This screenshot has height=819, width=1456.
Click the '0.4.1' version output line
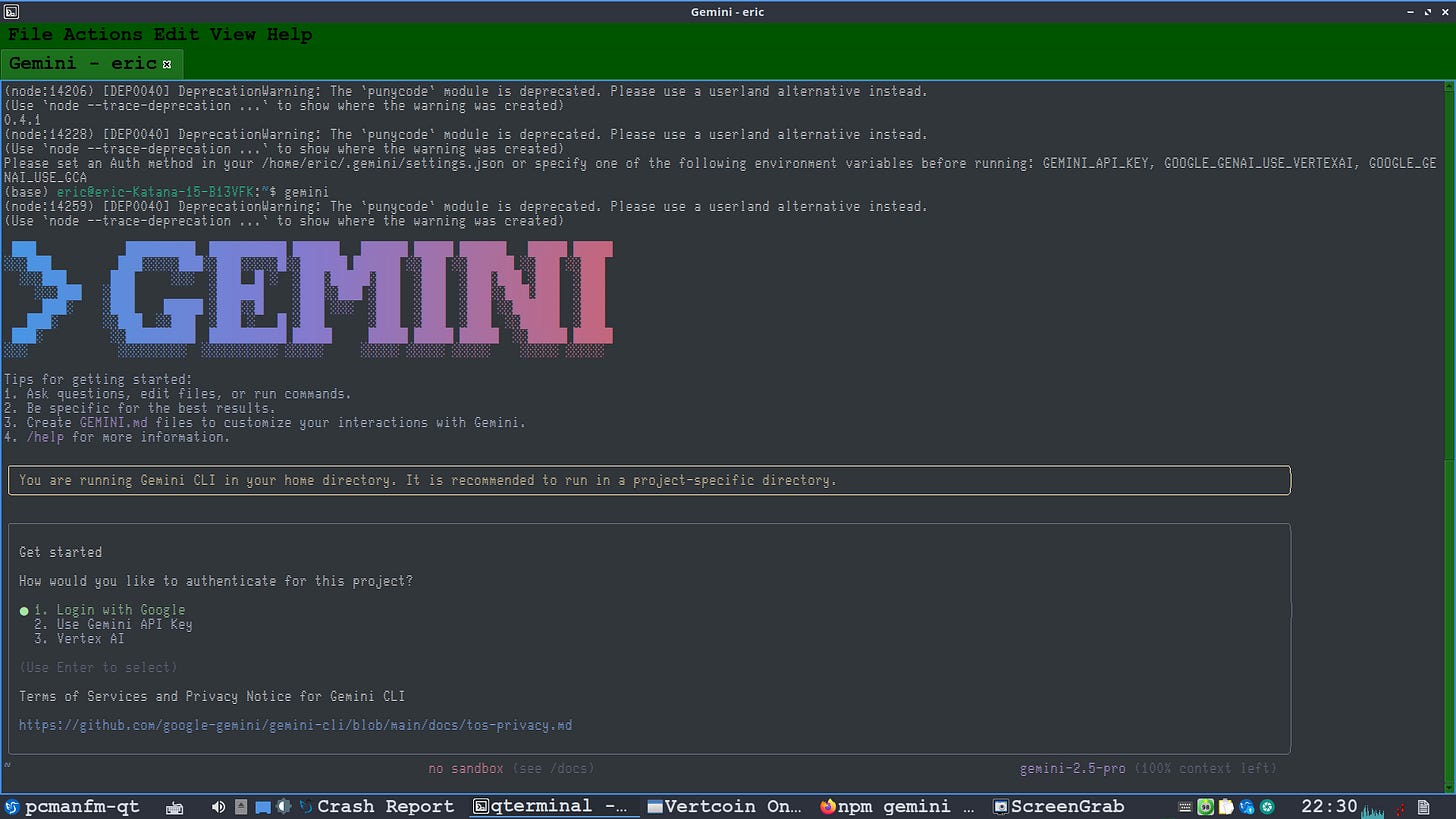point(22,120)
